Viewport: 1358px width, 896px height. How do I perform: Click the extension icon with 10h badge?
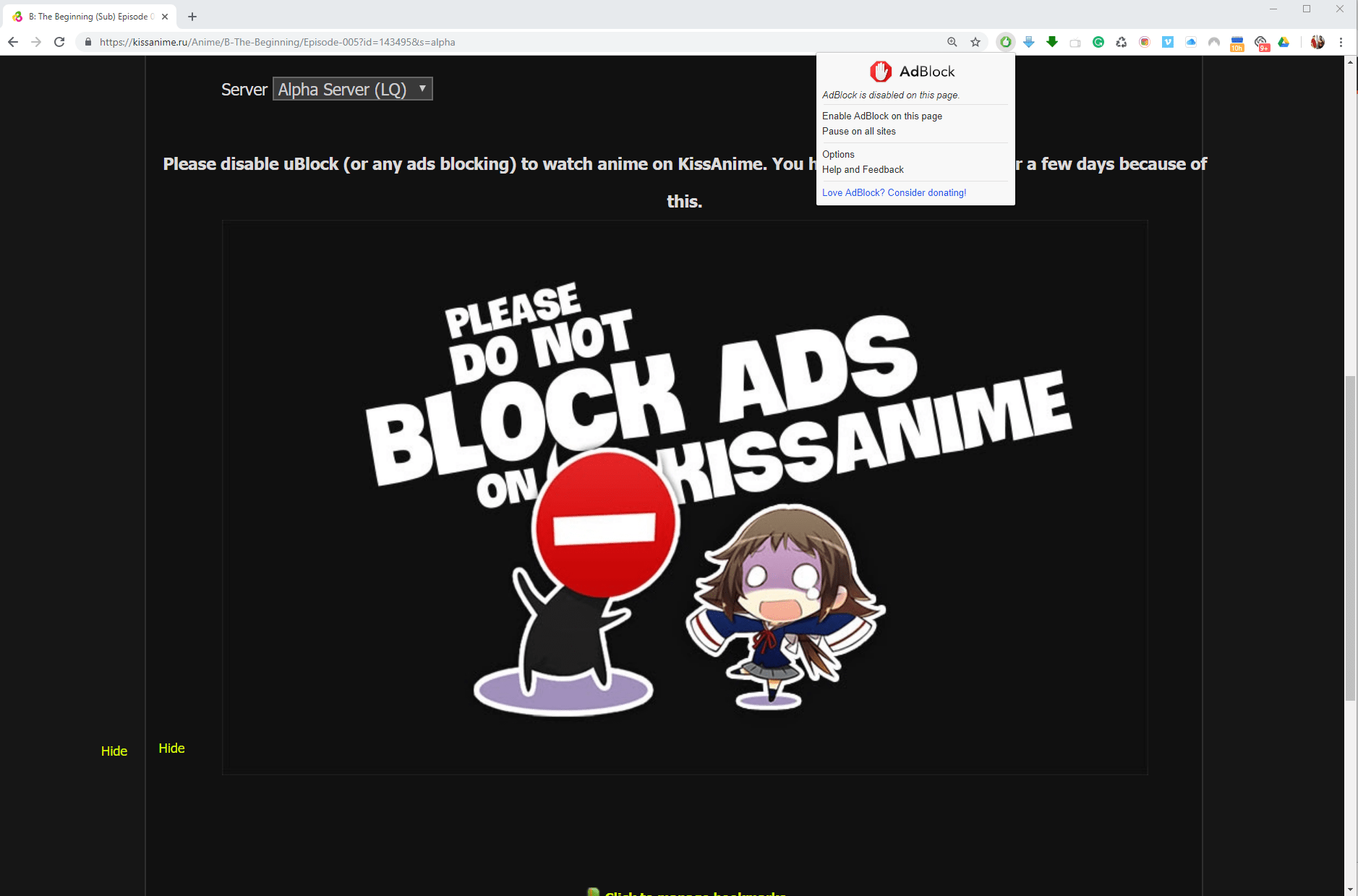[x=1237, y=43]
